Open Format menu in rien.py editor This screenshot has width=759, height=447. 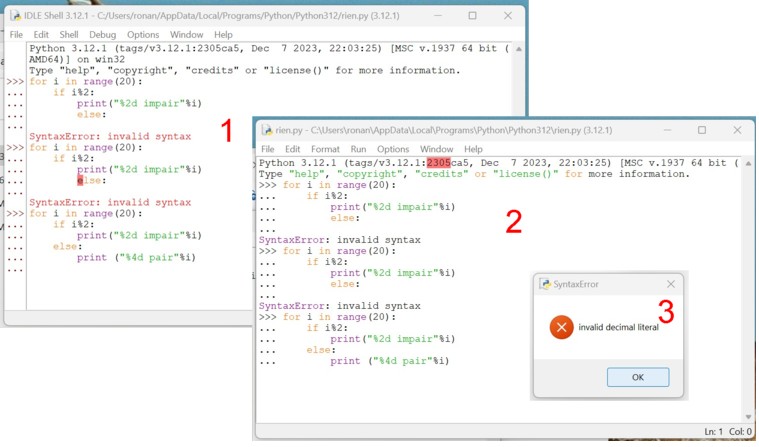coord(325,149)
